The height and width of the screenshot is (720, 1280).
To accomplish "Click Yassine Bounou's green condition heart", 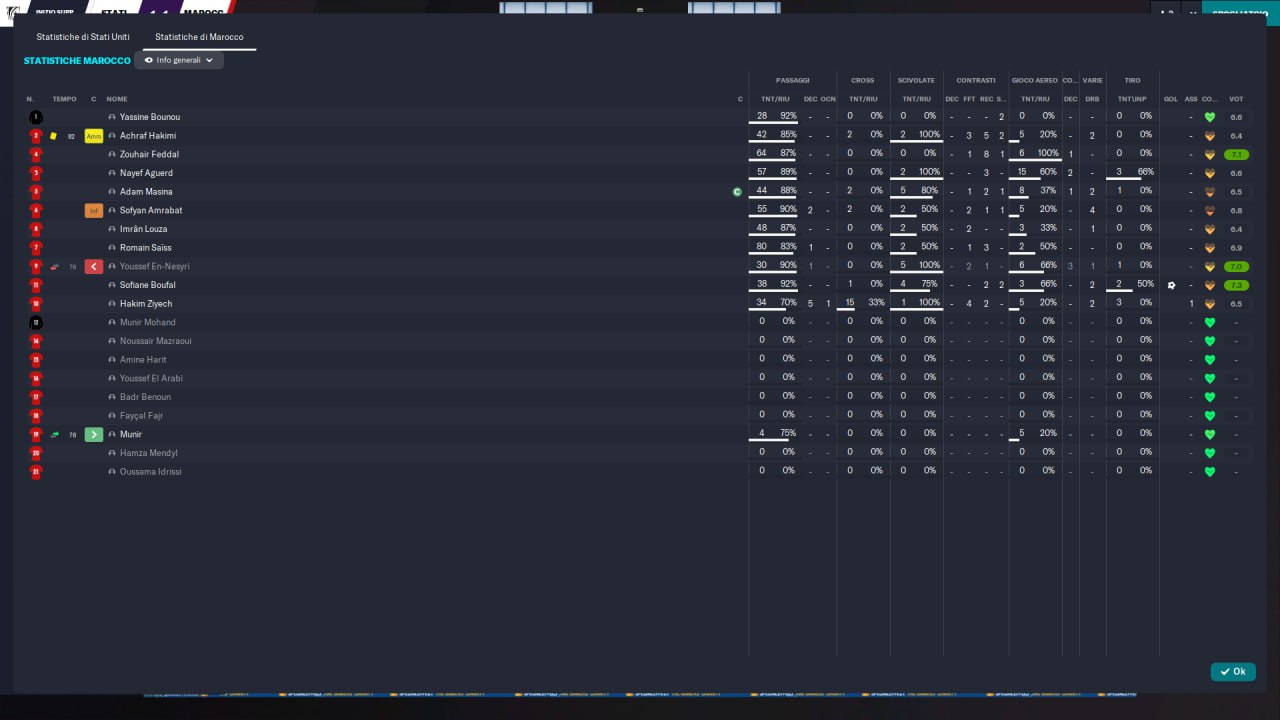I will click(x=1209, y=117).
